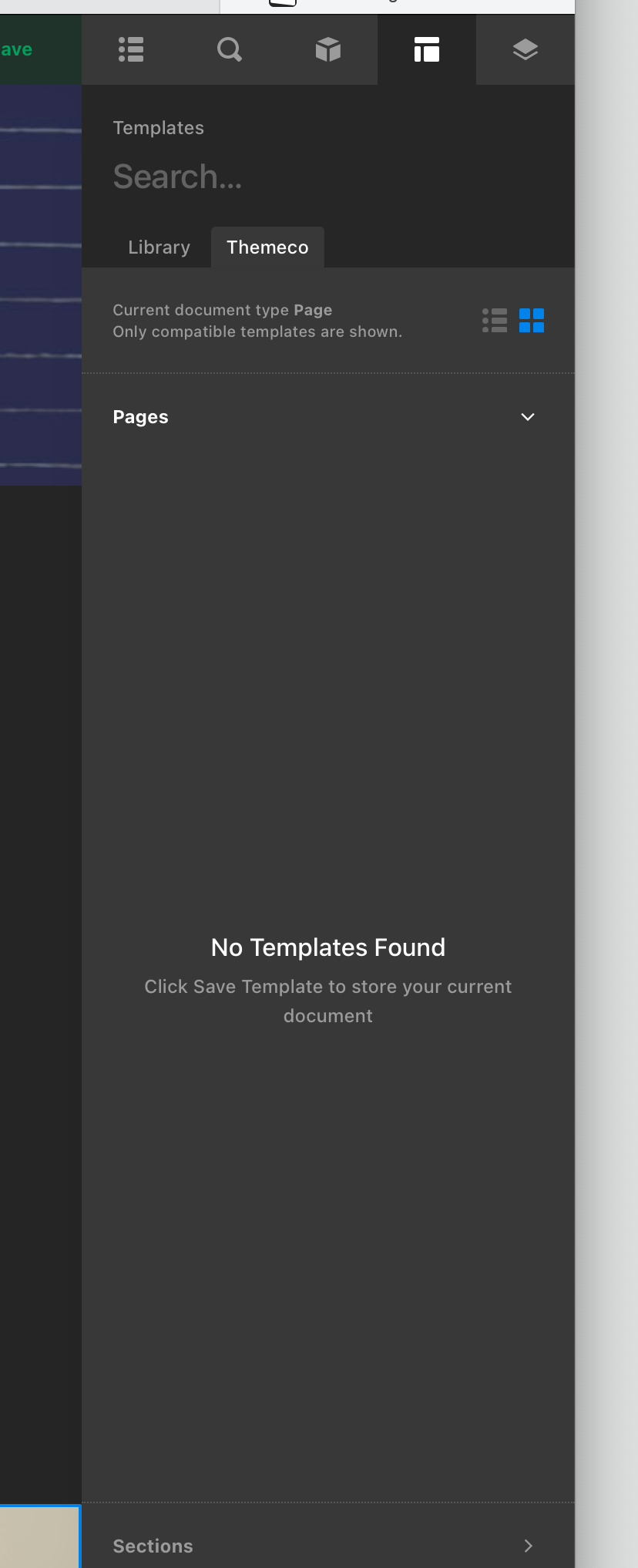Focus the templates Search field

coord(328,177)
